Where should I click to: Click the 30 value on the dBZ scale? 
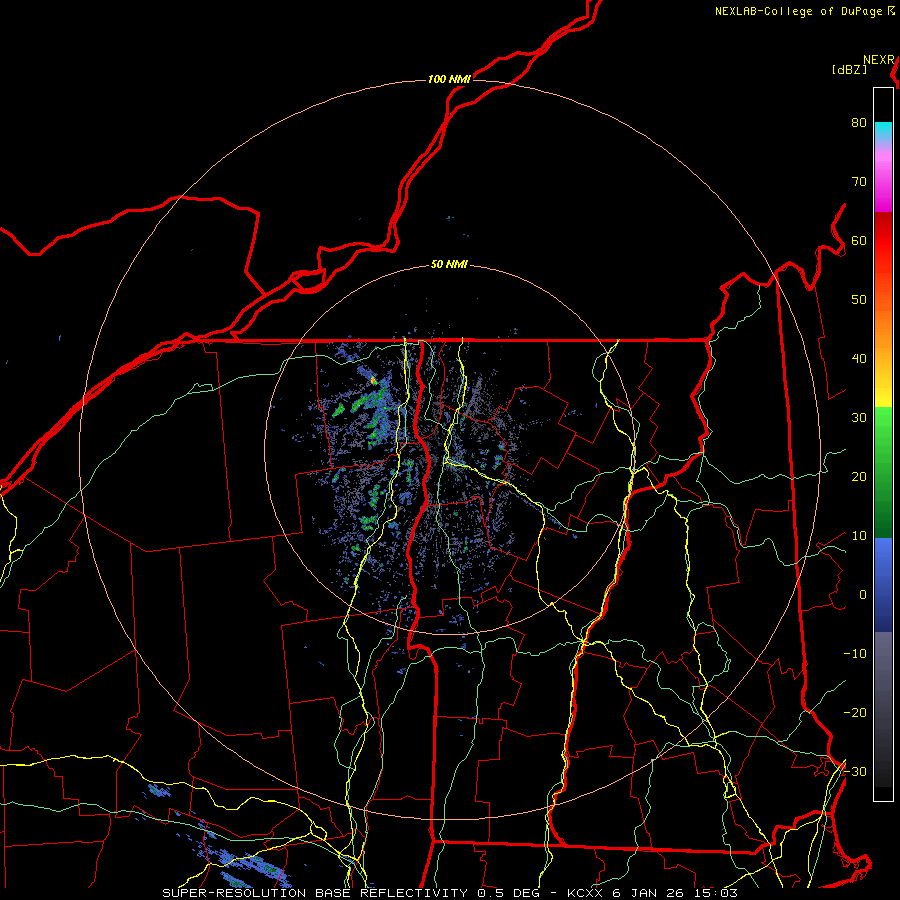(859, 417)
